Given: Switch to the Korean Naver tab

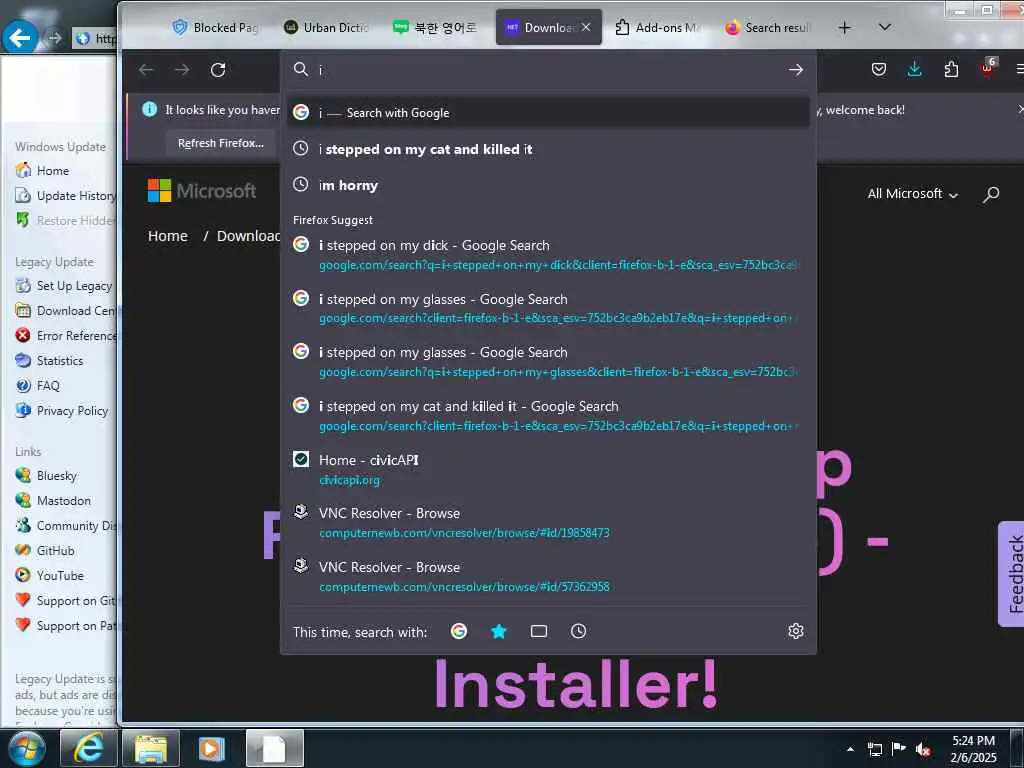Looking at the screenshot, I should pos(435,27).
